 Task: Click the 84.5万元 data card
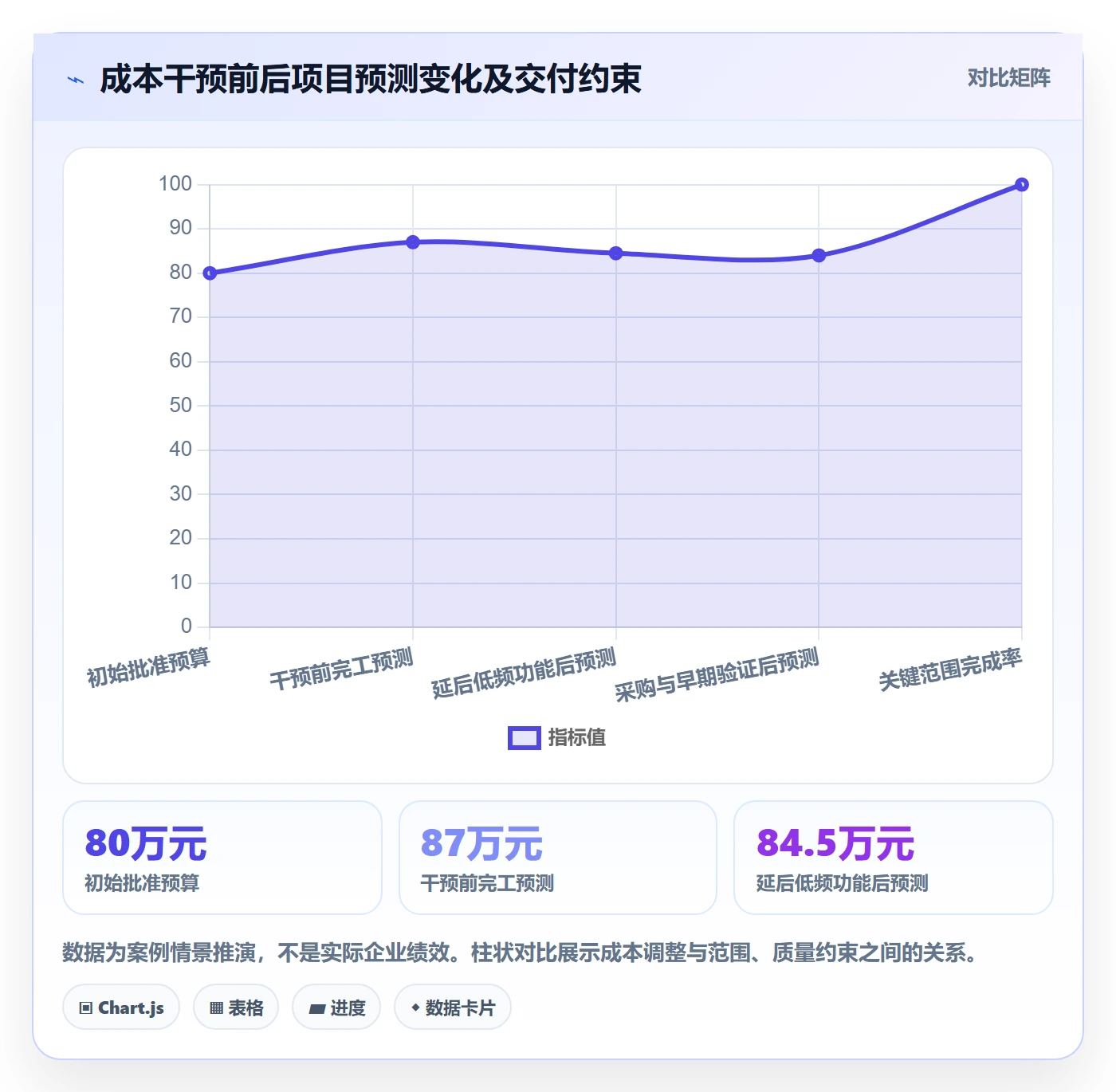tap(894, 858)
